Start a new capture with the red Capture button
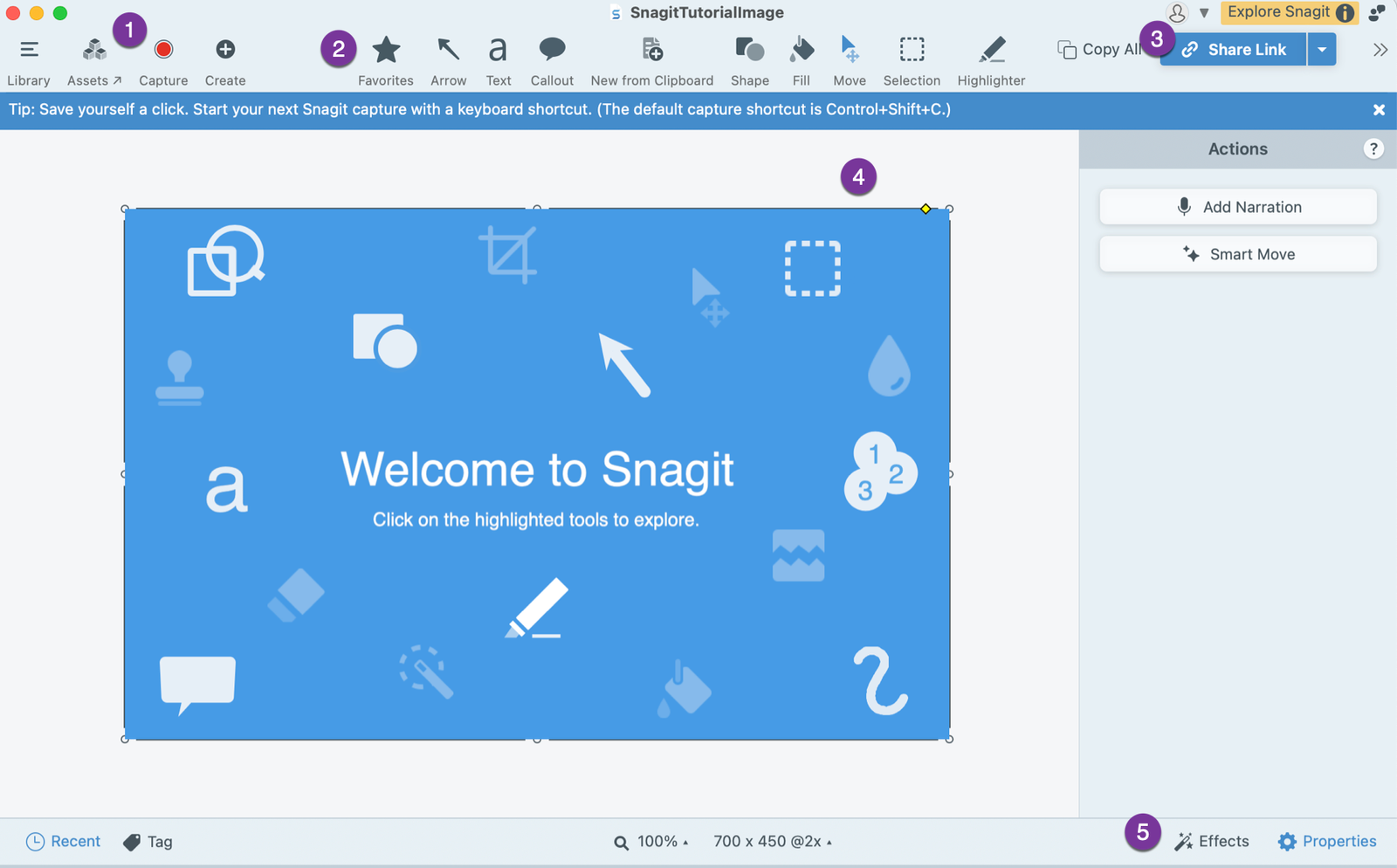The height and width of the screenshot is (868, 1397). [163, 62]
